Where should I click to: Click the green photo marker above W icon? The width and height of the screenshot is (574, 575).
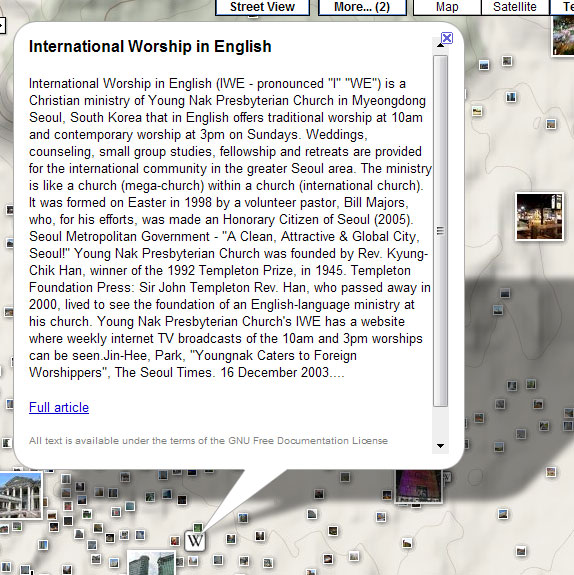point(198,528)
